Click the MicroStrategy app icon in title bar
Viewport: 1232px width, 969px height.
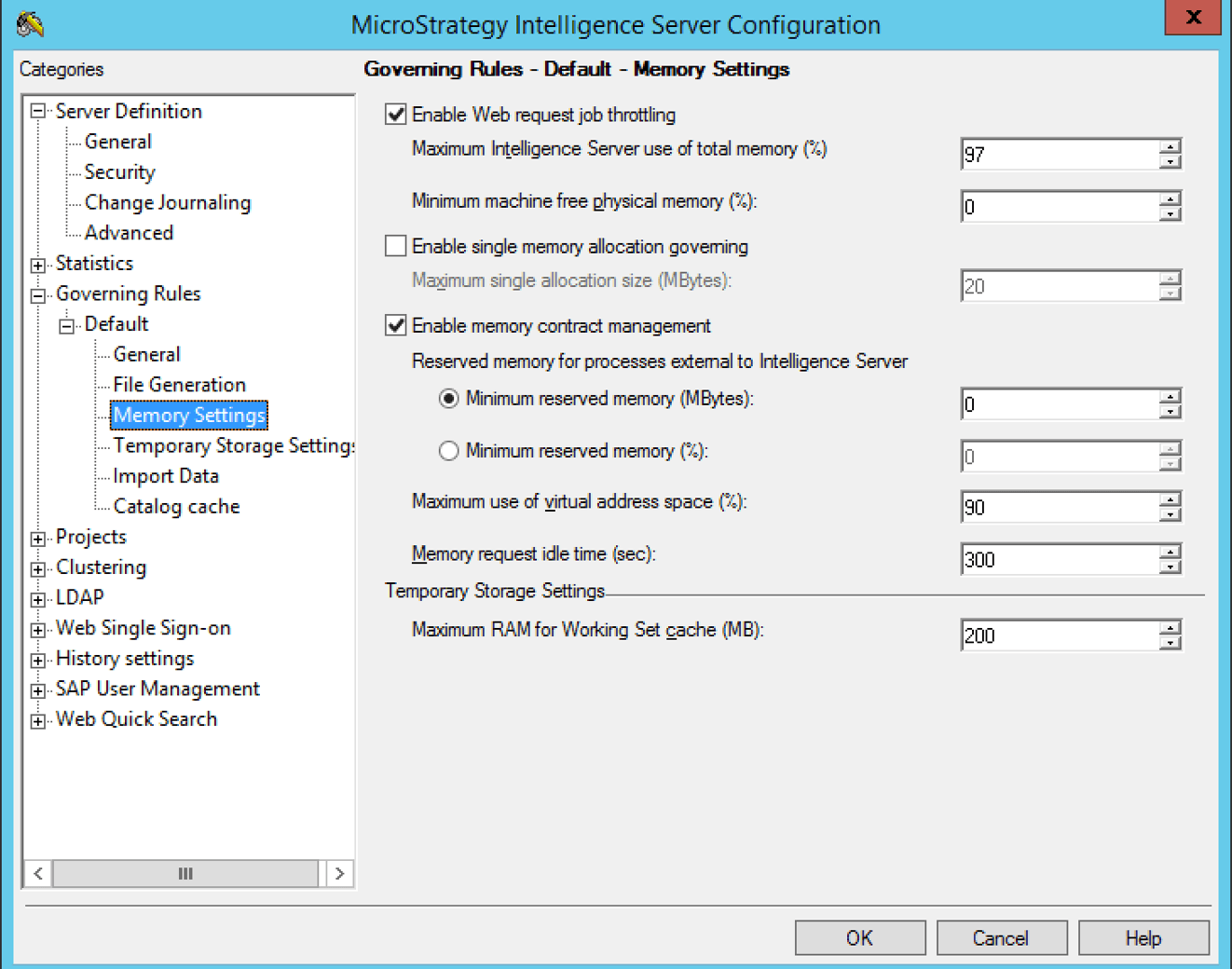pyautogui.click(x=30, y=23)
